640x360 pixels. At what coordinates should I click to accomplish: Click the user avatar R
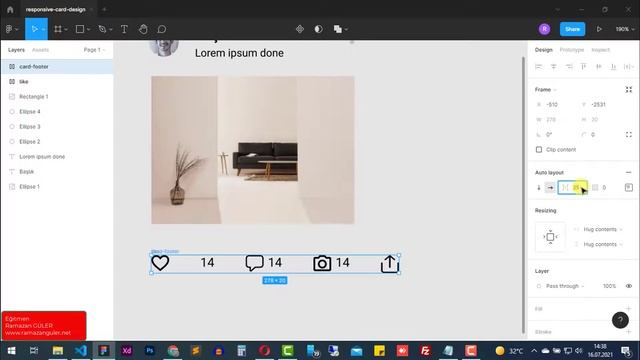(x=544, y=29)
